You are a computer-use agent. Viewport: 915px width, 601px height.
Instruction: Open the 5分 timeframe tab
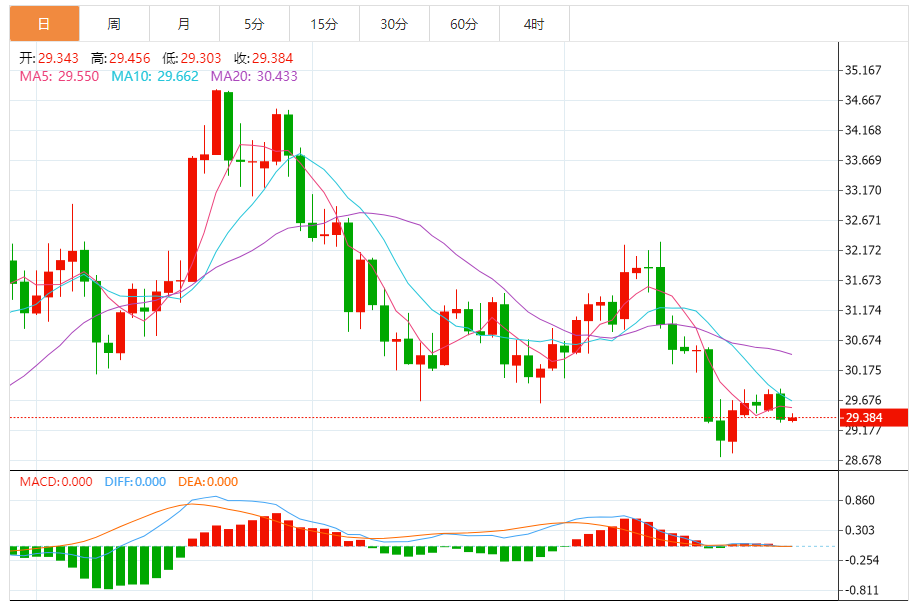254,24
